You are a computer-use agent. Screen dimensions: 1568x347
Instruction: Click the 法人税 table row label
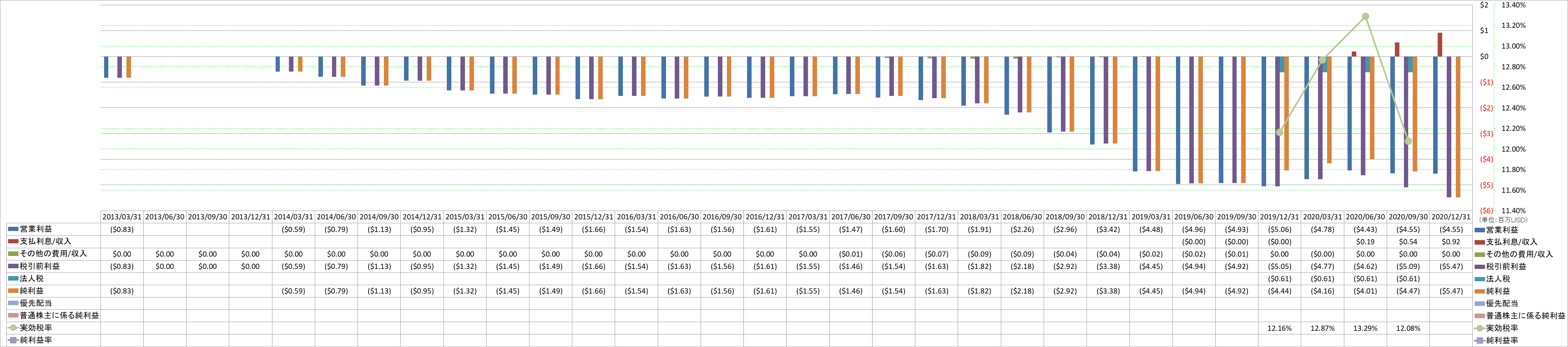pyautogui.click(x=32, y=278)
